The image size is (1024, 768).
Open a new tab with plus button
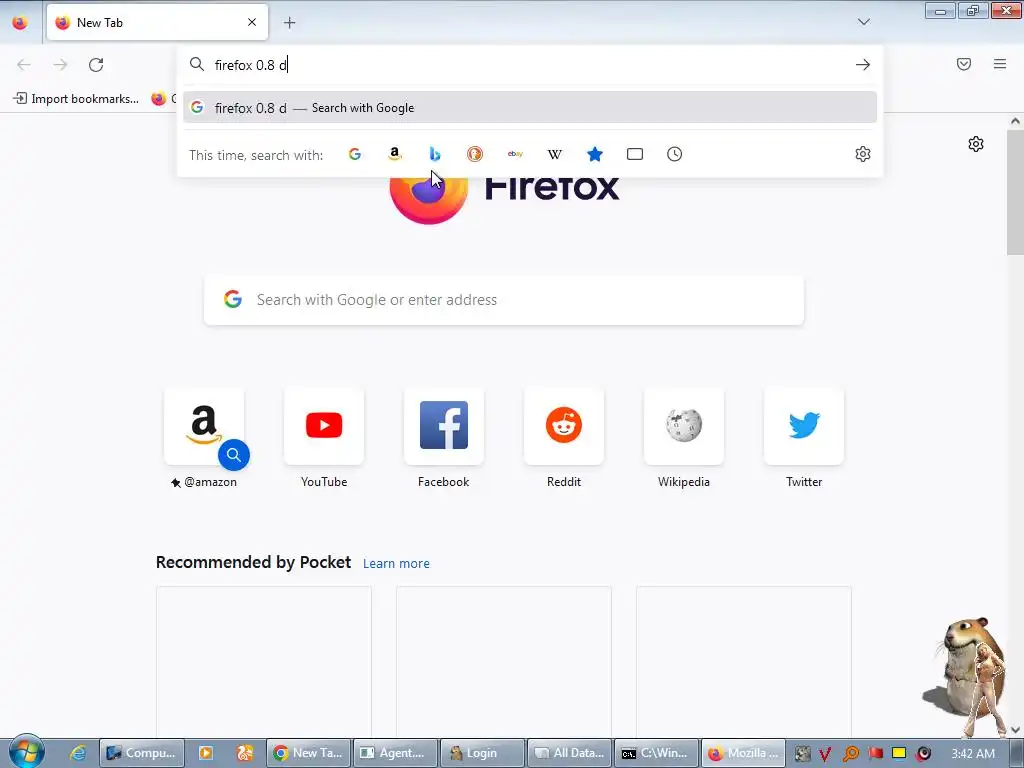tap(289, 23)
